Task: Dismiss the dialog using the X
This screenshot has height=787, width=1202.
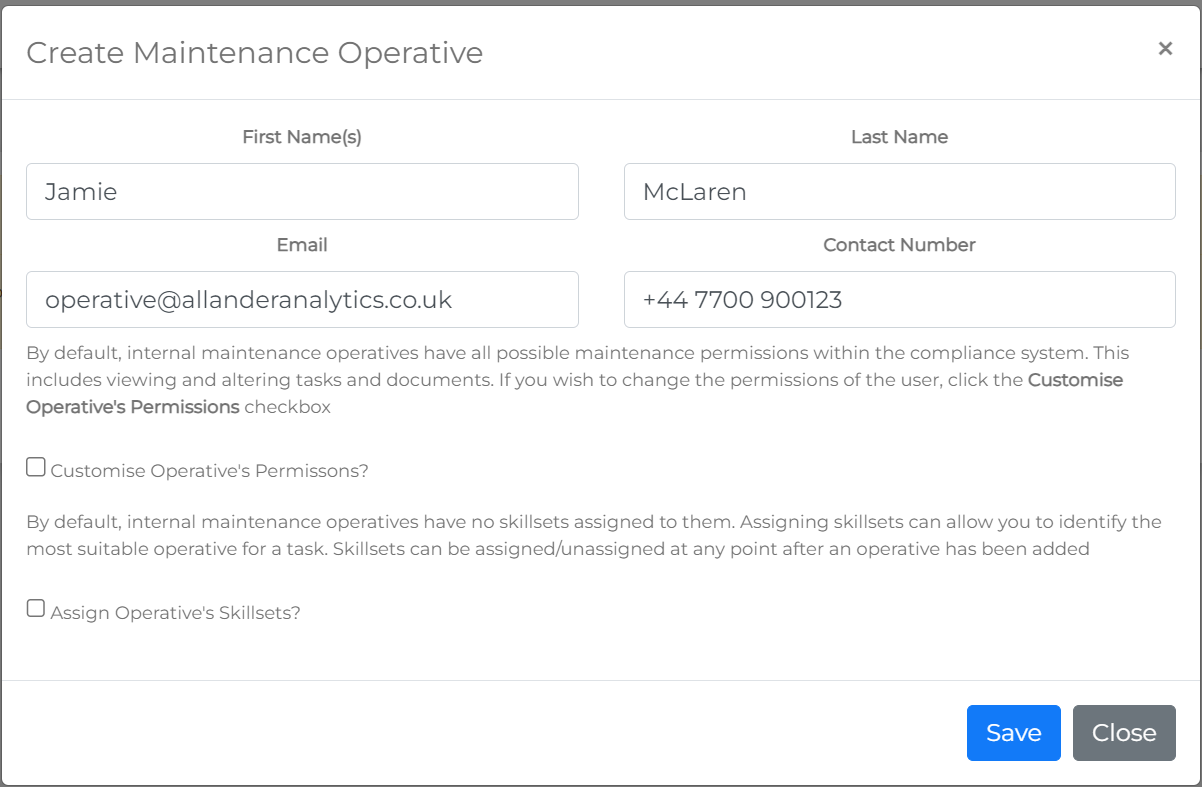Action: pos(1165,48)
